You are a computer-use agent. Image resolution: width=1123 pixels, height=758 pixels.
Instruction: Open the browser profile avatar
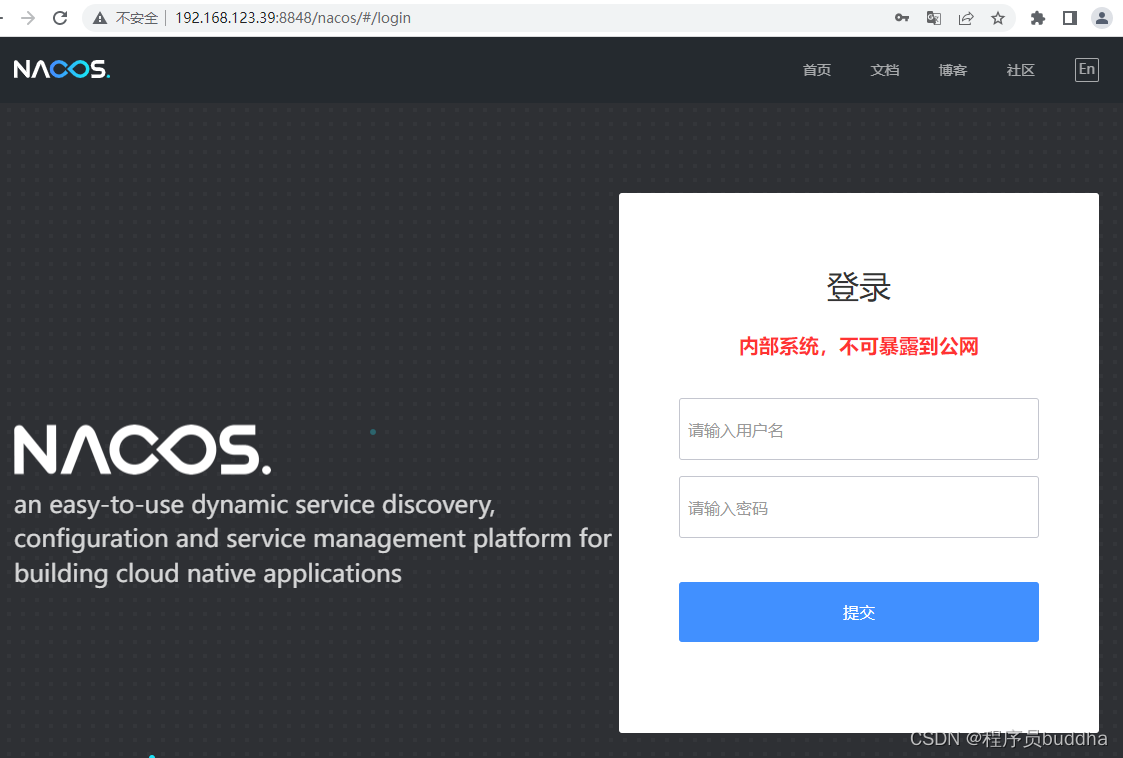click(x=1102, y=18)
